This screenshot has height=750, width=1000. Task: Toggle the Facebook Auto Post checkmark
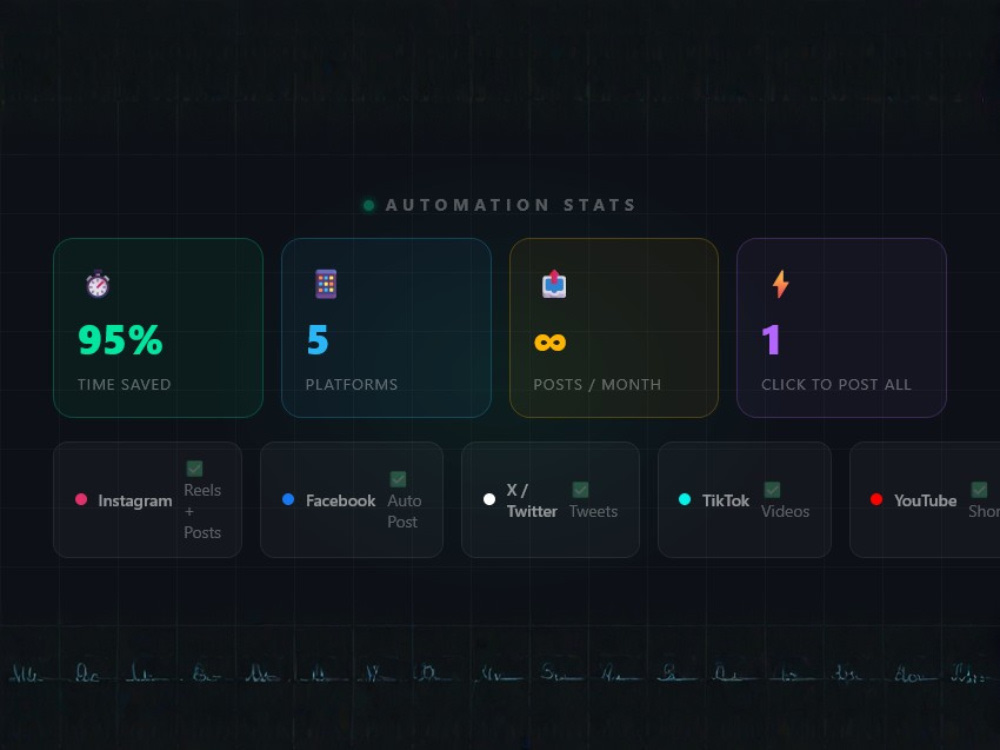pyautogui.click(x=398, y=479)
